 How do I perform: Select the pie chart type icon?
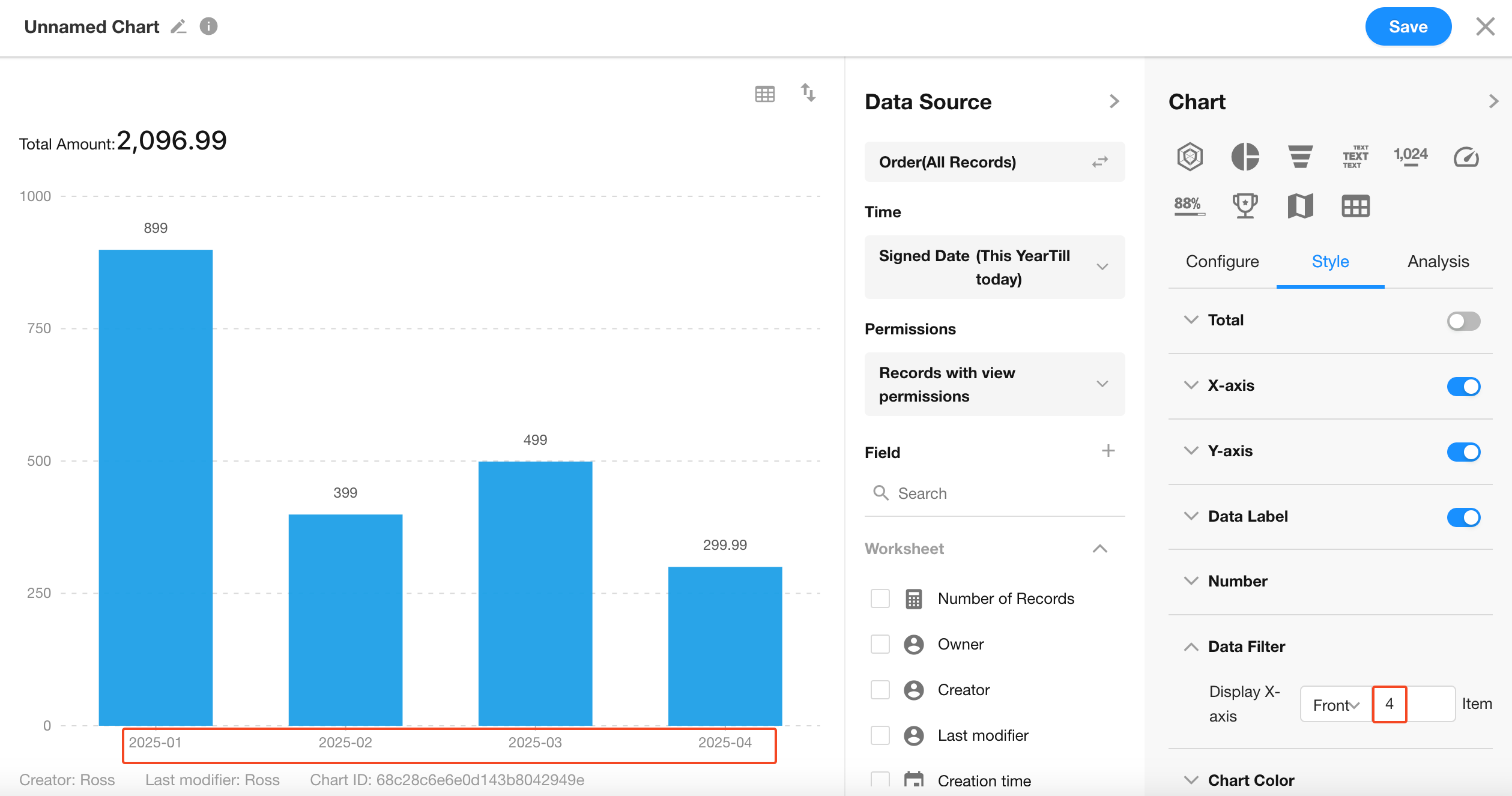1245,157
